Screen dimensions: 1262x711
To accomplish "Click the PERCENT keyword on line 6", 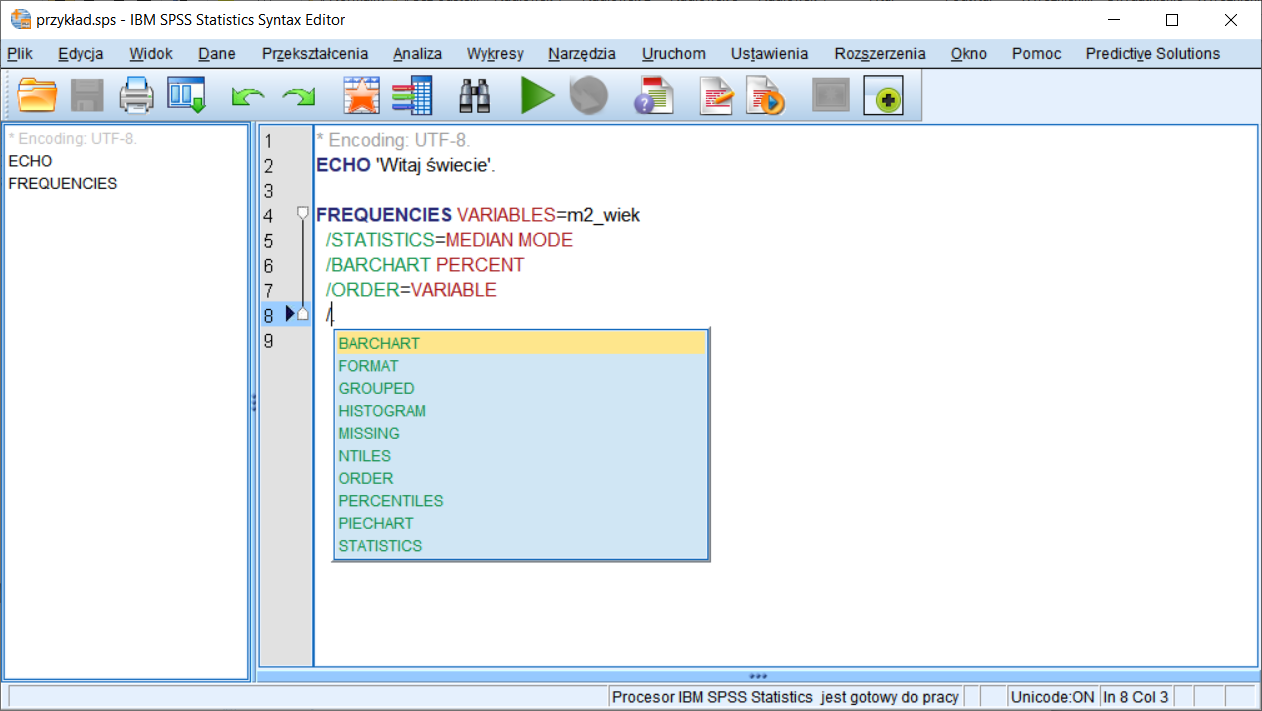I will point(480,265).
